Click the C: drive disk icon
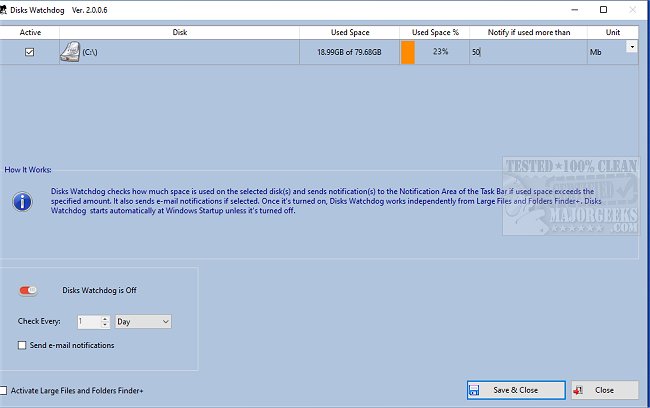The image size is (650, 408). coord(70,52)
